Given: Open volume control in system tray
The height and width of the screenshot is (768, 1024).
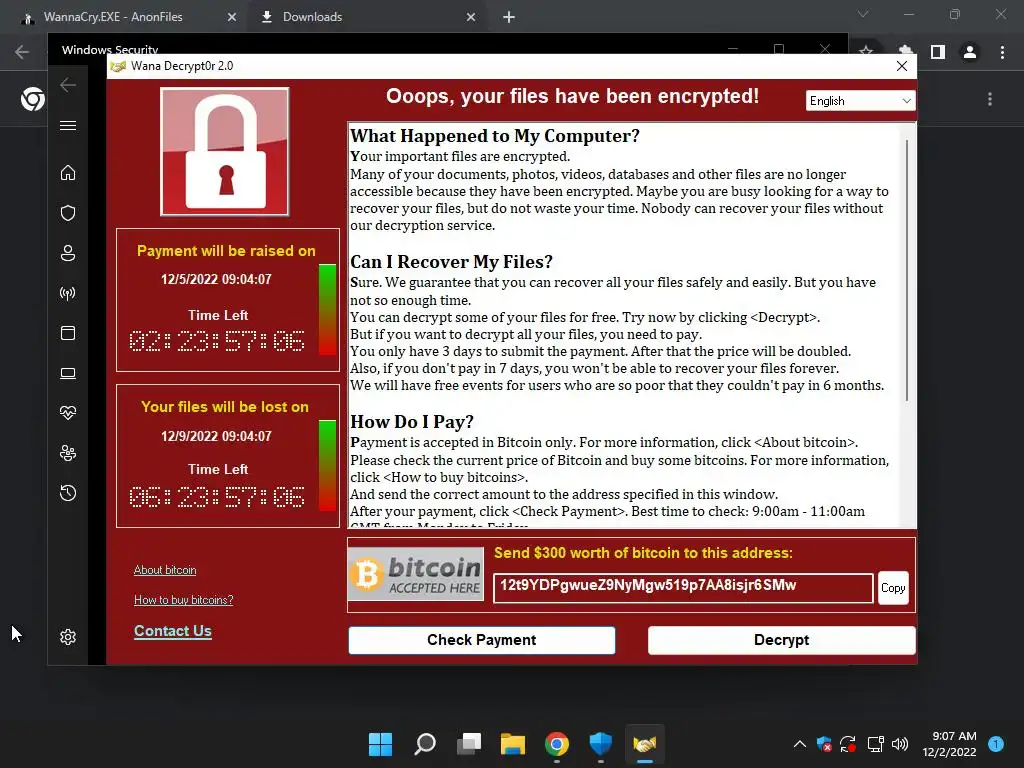Looking at the screenshot, I should [x=900, y=744].
